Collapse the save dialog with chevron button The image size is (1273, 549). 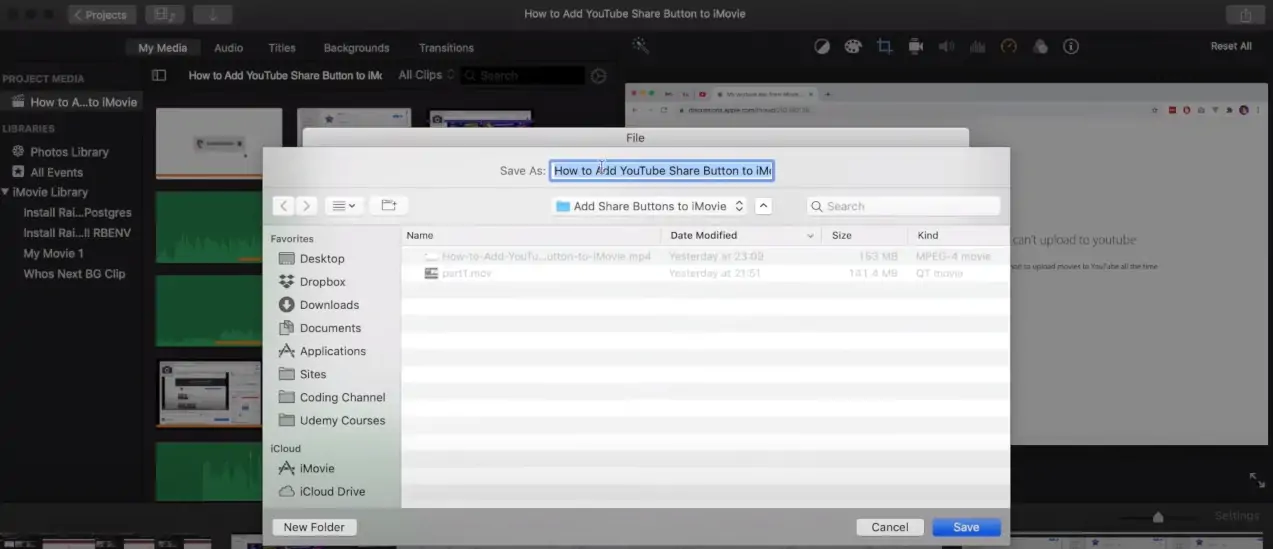pos(763,206)
